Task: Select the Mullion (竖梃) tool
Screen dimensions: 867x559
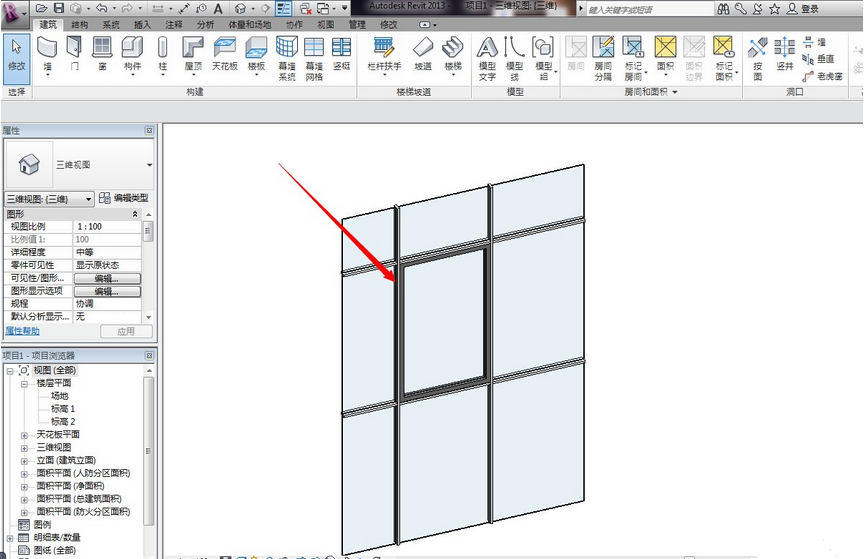Action: click(342, 55)
